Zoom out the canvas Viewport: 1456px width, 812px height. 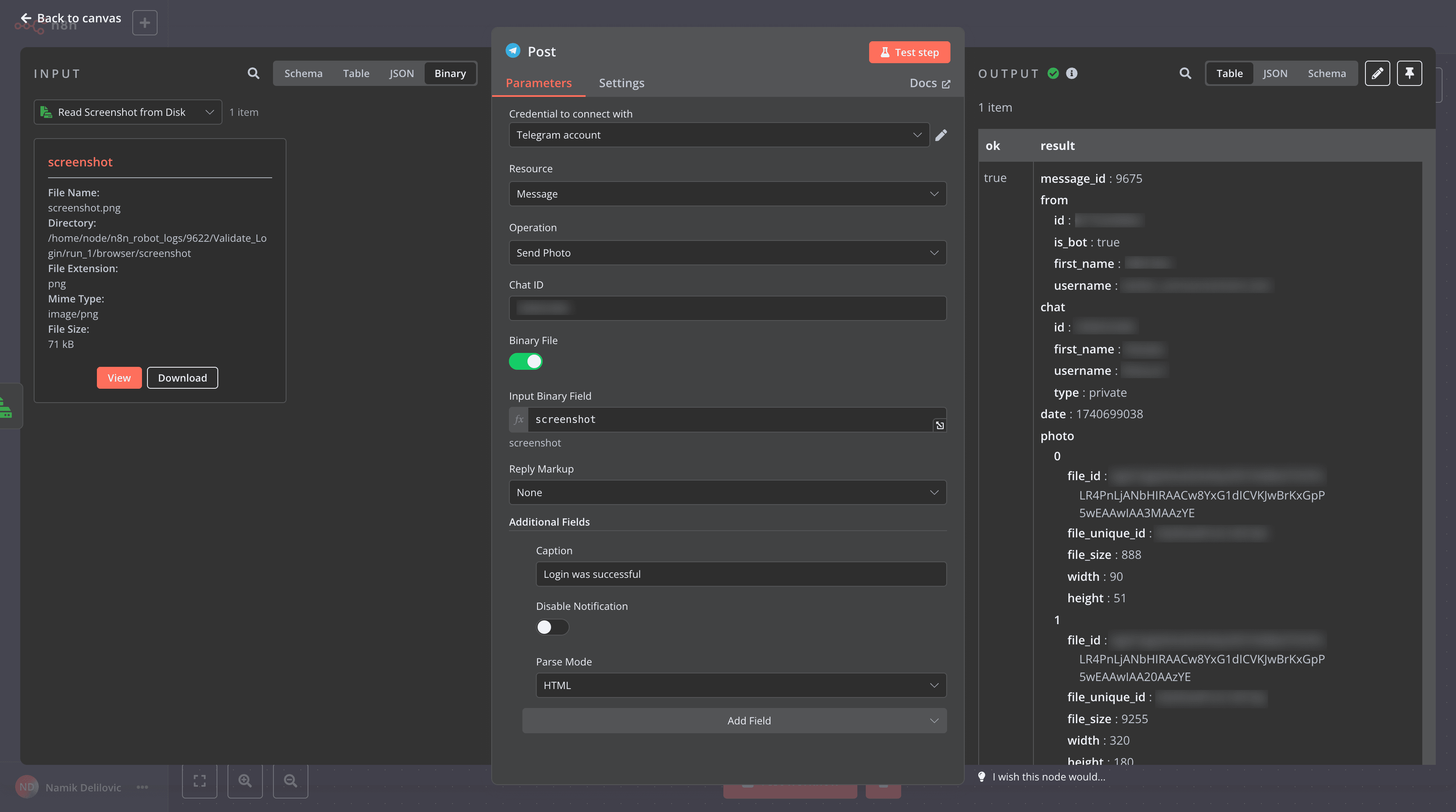point(290,781)
